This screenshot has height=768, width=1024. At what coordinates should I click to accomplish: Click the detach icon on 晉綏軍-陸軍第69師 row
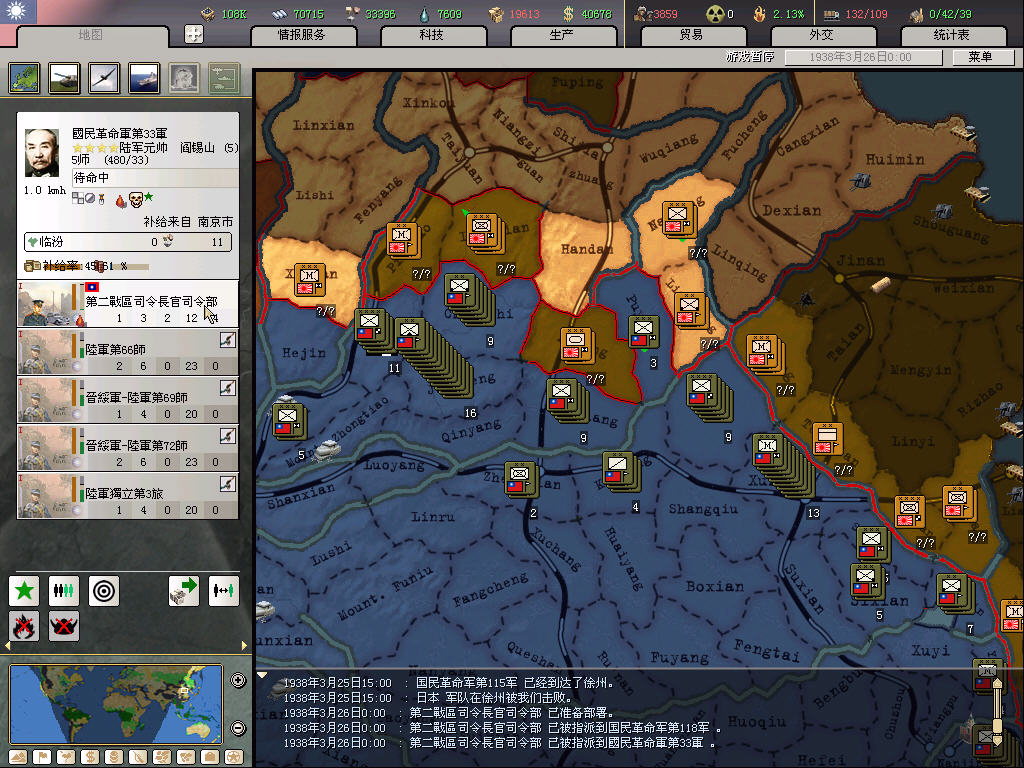tap(227, 388)
